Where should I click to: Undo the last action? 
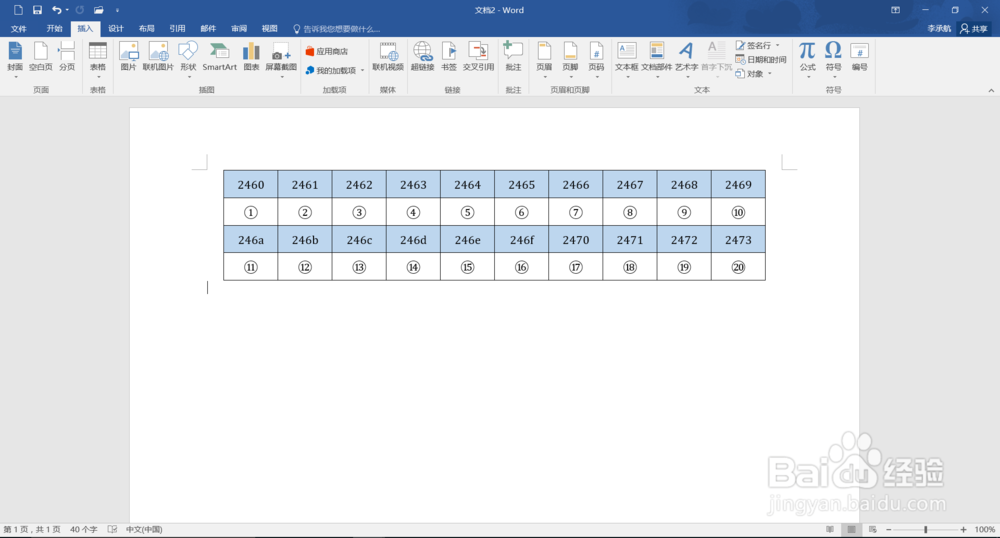click(x=56, y=10)
